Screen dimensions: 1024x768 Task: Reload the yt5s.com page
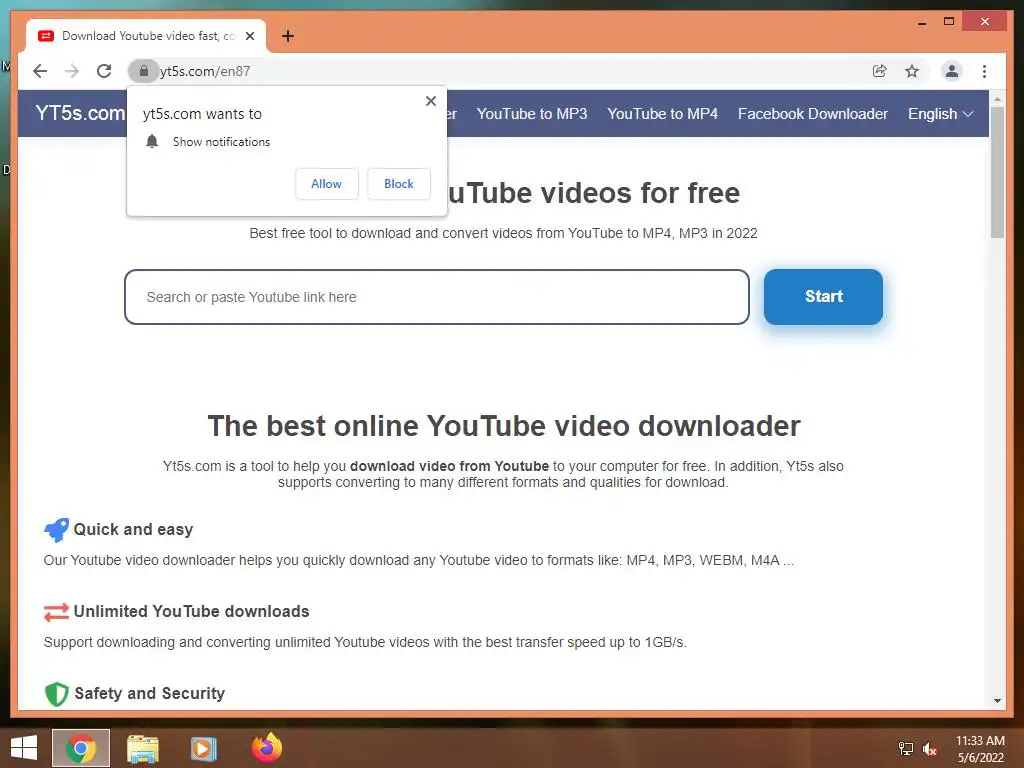tap(104, 71)
